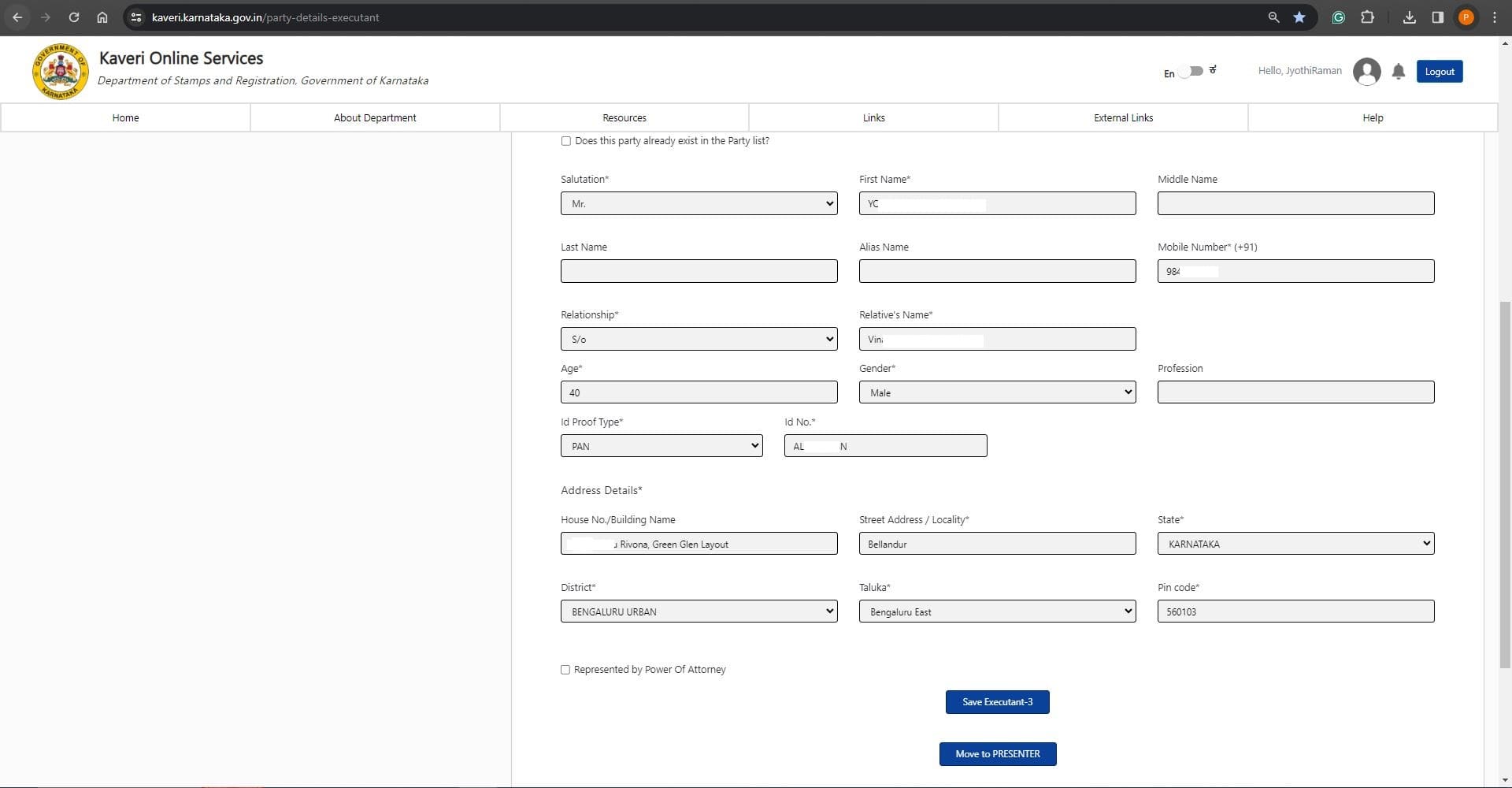This screenshot has width=1512, height=788.
Task: Open the user profile avatar
Action: pyautogui.click(x=1366, y=72)
